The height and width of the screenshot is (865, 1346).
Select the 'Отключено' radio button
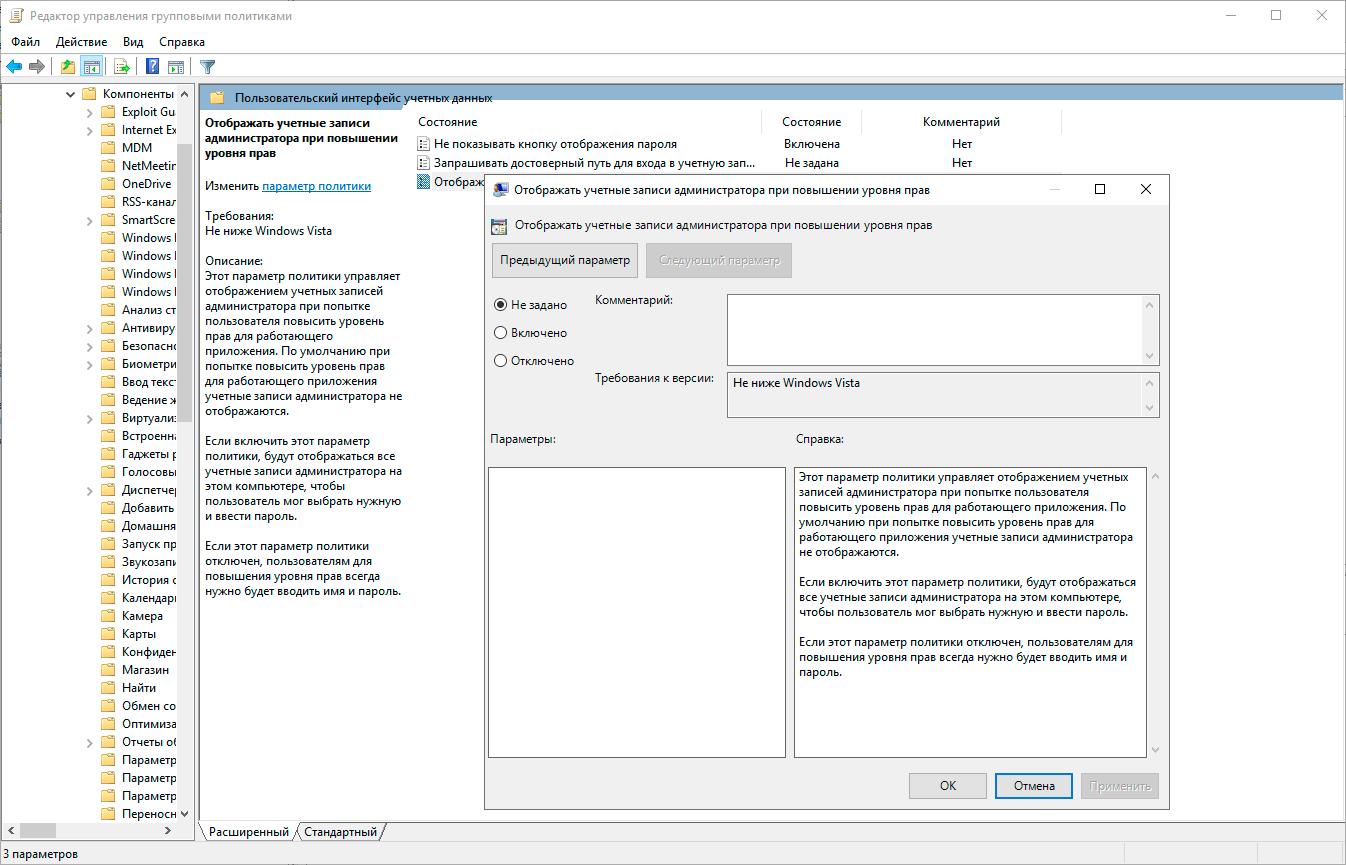pos(501,361)
